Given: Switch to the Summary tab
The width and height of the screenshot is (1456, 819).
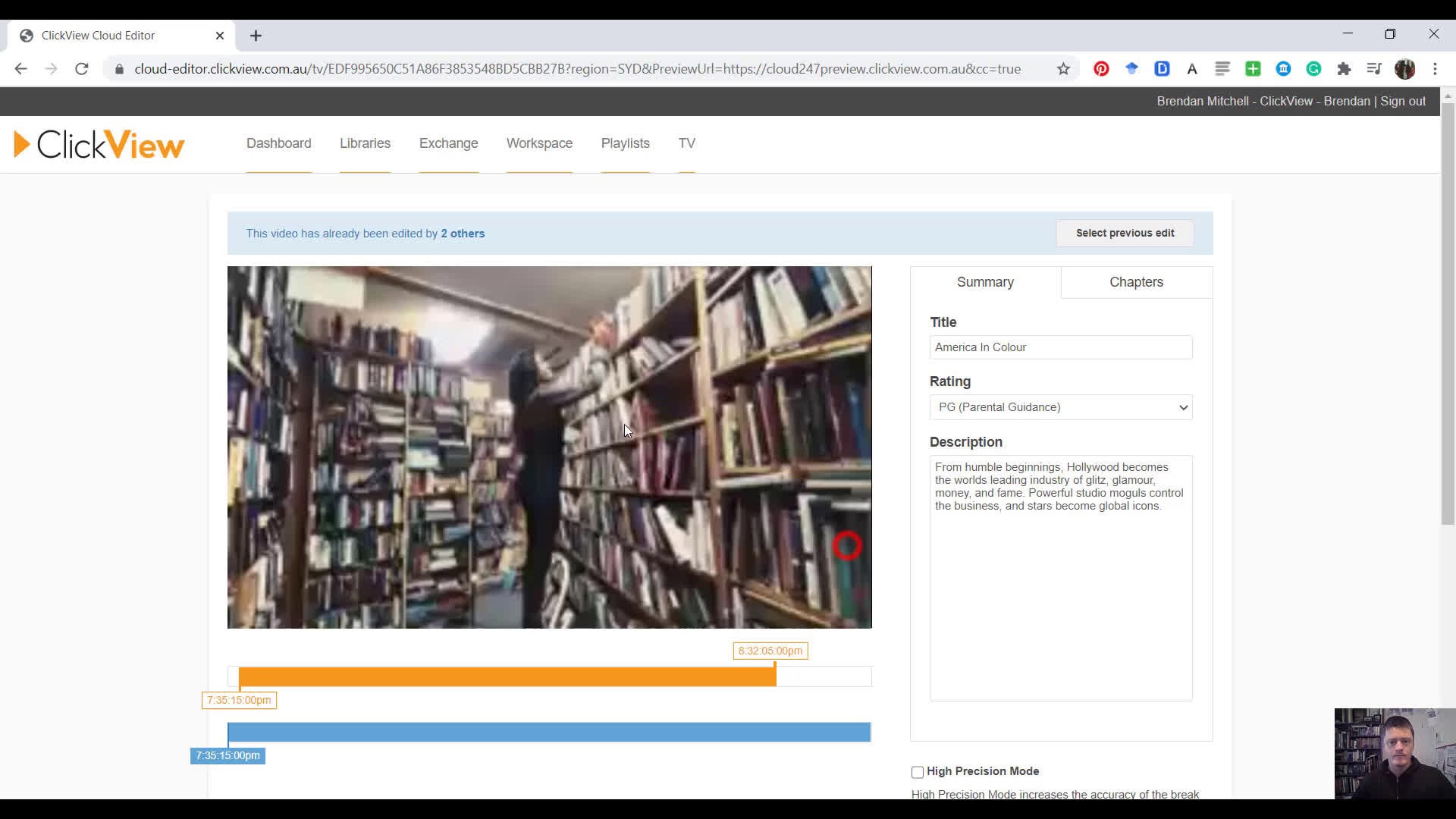Looking at the screenshot, I should [x=985, y=282].
